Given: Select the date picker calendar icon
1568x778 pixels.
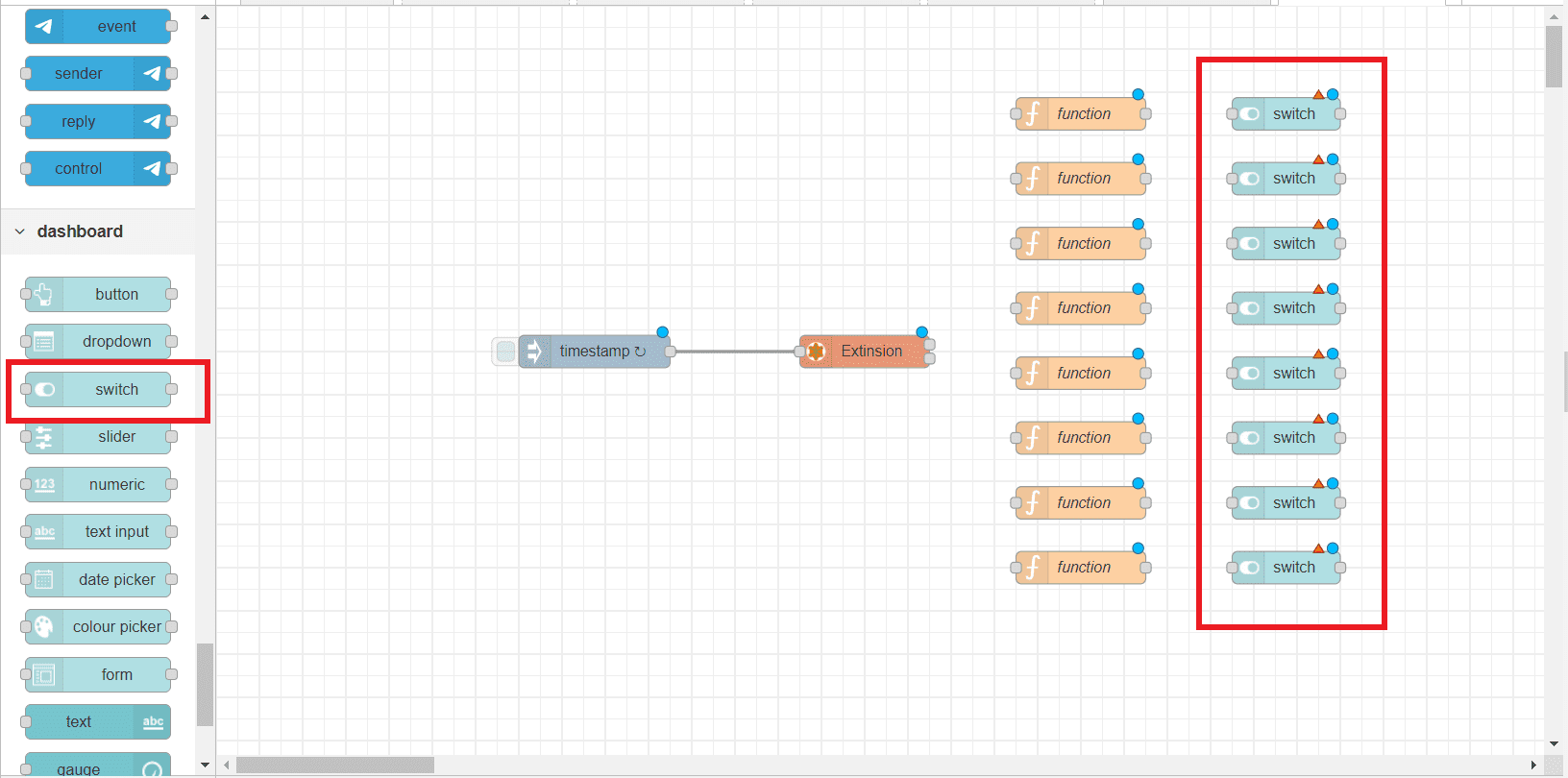Looking at the screenshot, I should coord(44,580).
